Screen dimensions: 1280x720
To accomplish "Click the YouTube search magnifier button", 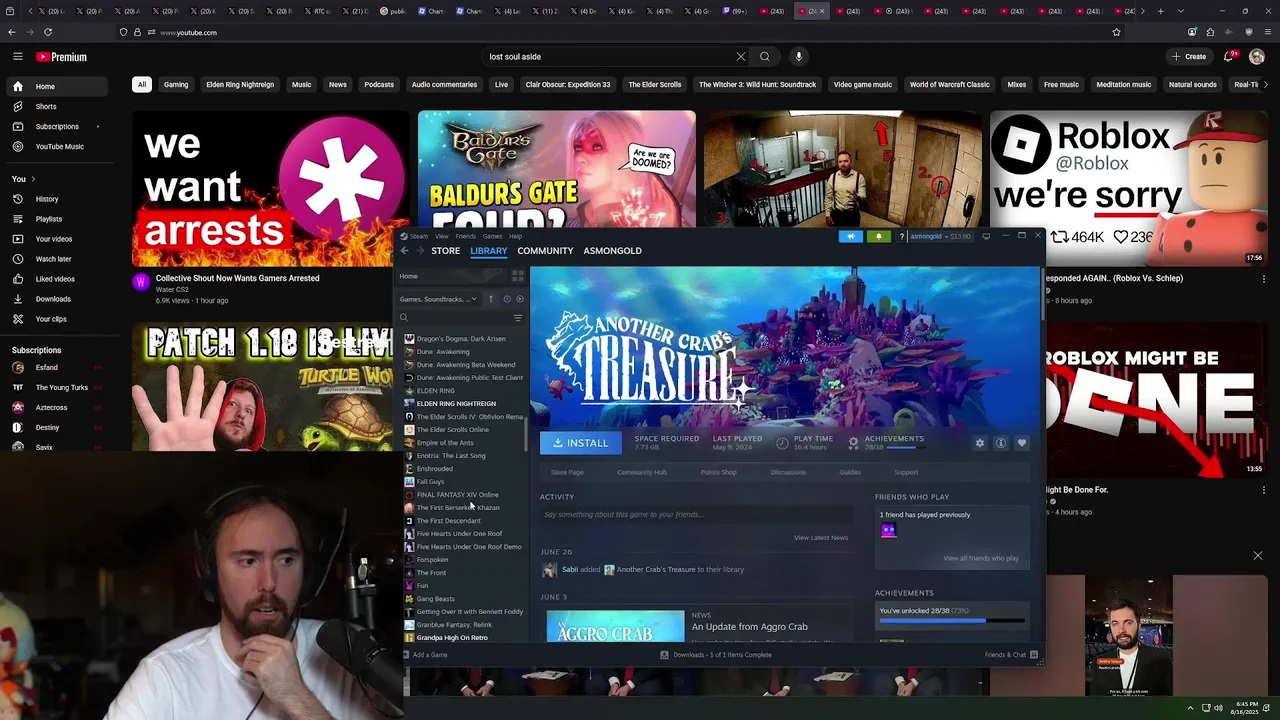I will tap(765, 57).
